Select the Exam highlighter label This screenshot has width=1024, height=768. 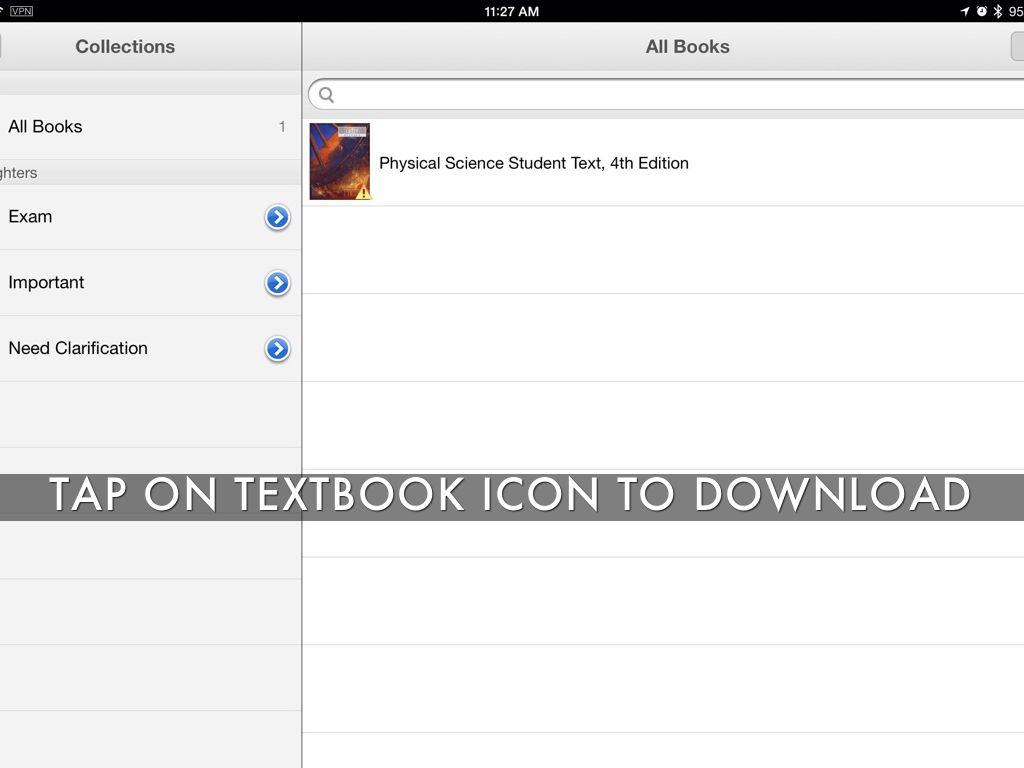point(30,217)
